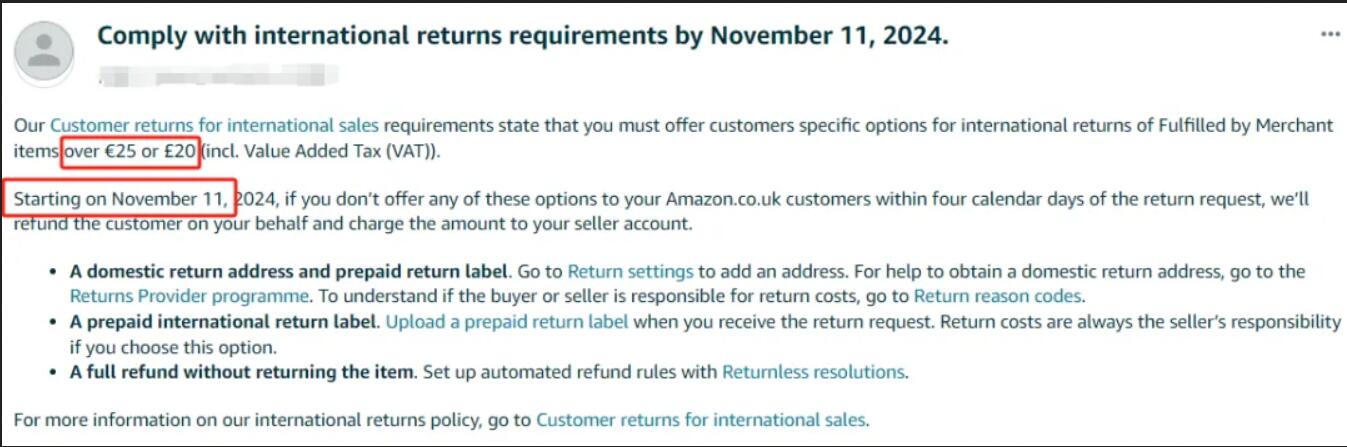The image size is (1347, 447).
Task: Open the Returnless resolutions link
Action: [813, 372]
